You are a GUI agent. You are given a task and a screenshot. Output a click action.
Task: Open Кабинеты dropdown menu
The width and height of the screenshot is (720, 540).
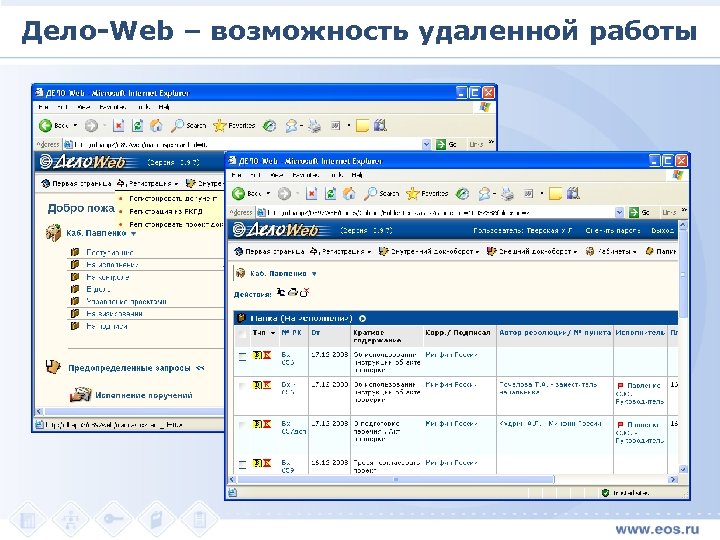(612, 252)
